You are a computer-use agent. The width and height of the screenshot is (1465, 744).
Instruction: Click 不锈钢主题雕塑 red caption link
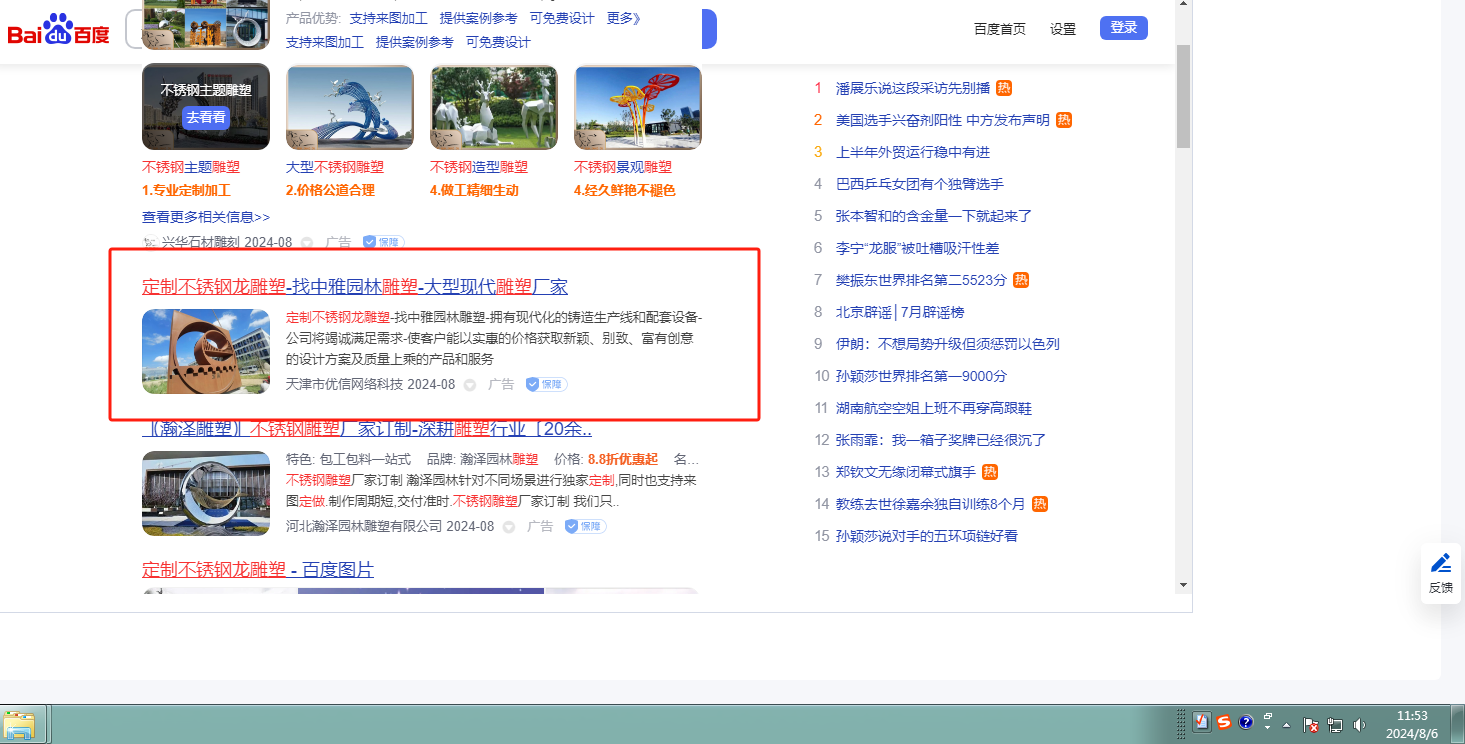[191, 167]
